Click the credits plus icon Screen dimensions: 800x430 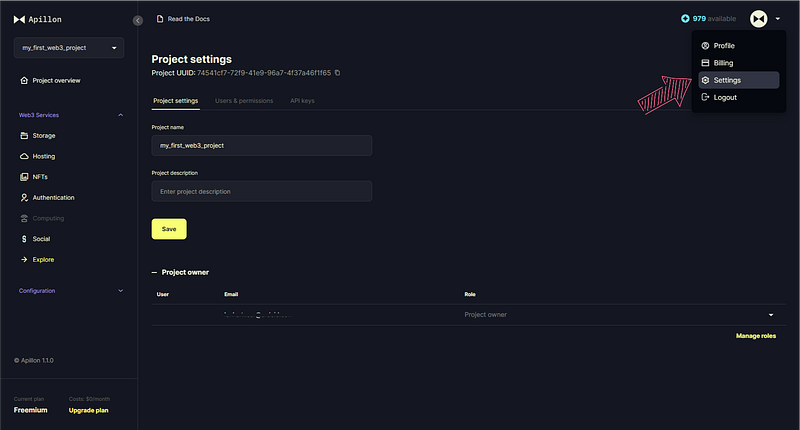(x=685, y=18)
